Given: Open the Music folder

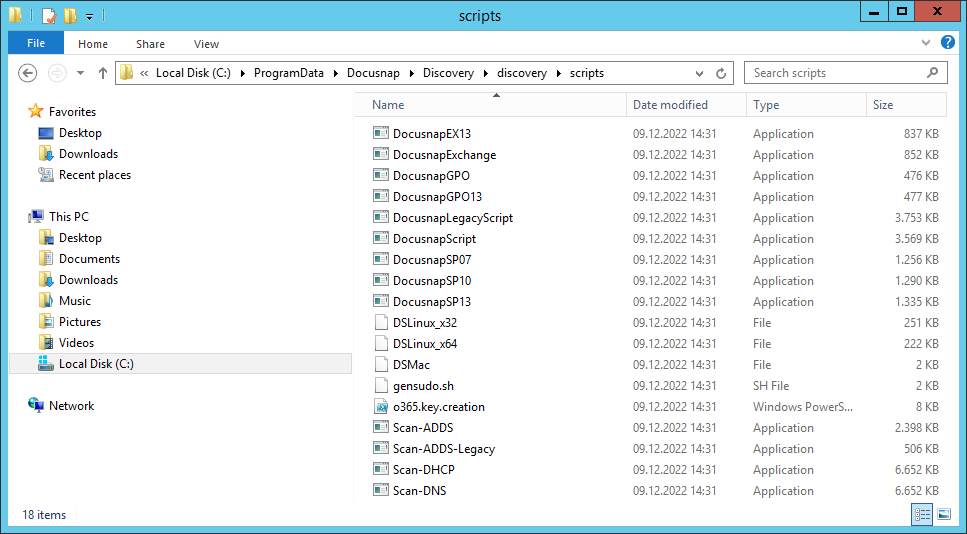Looking at the screenshot, I should point(75,300).
